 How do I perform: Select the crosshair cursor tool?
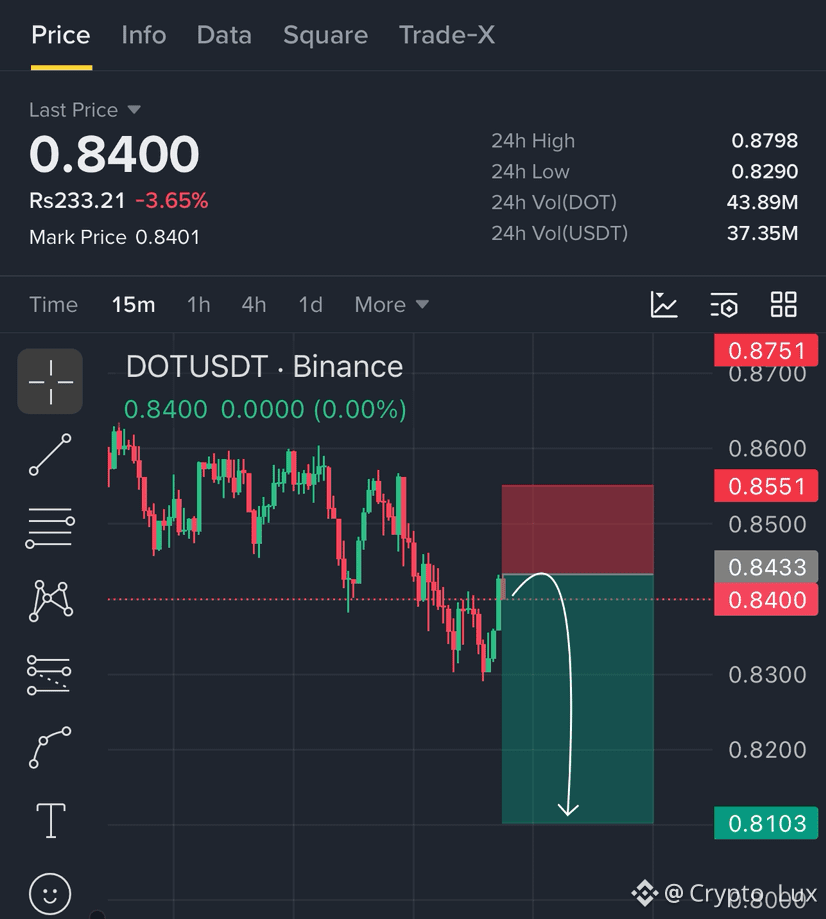(50, 382)
